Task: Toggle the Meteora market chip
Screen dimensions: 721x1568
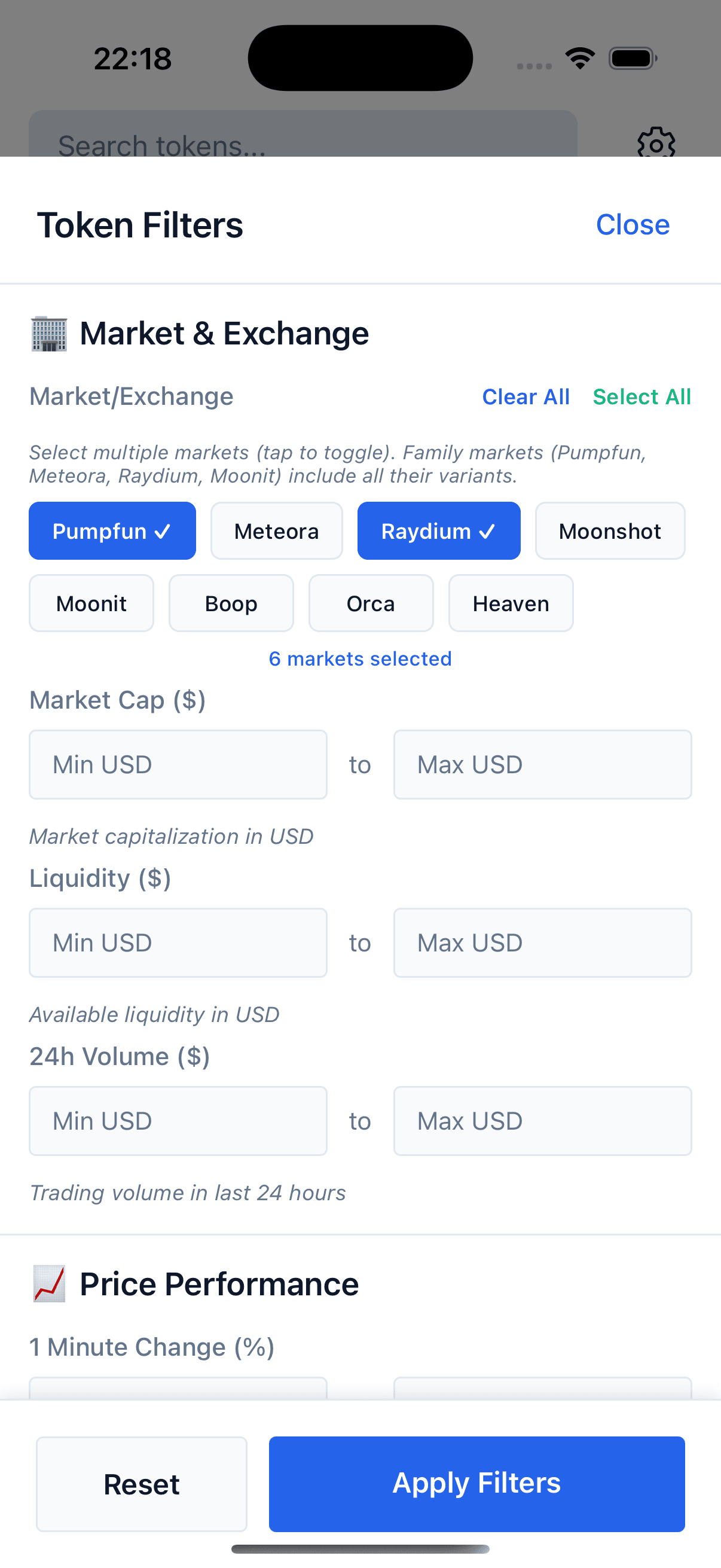Action: click(277, 531)
